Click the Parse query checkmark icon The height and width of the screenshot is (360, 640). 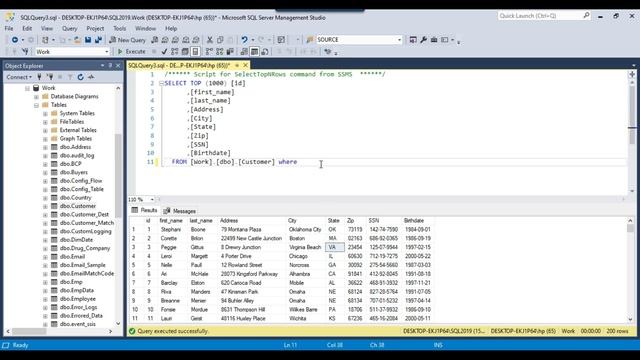(164, 51)
